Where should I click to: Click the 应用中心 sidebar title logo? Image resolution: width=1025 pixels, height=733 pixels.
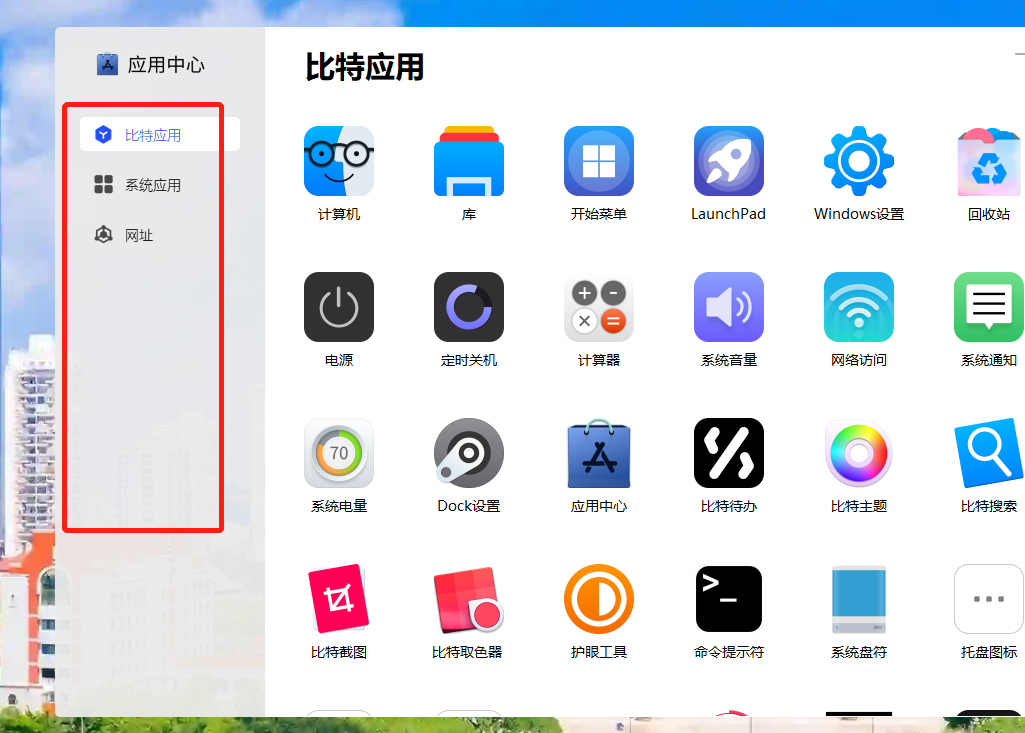(x=107, y=64)
